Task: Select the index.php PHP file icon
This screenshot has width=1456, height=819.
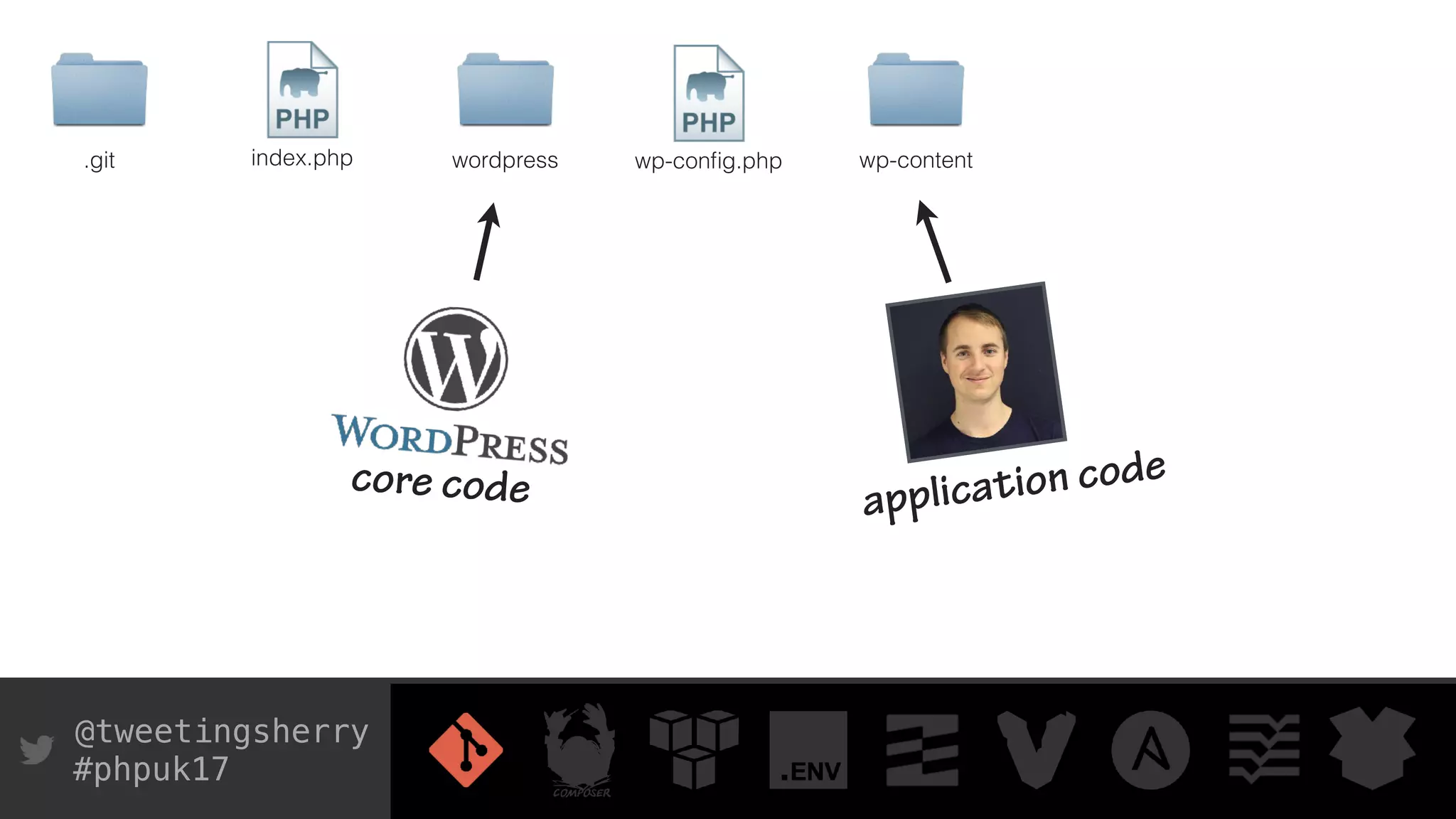Action: pyautogui.click(x=302, y=90)
